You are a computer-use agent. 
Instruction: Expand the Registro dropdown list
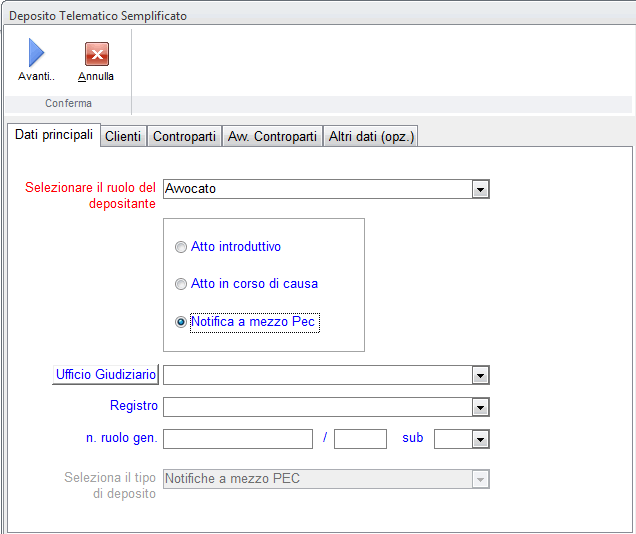(480, 407)
